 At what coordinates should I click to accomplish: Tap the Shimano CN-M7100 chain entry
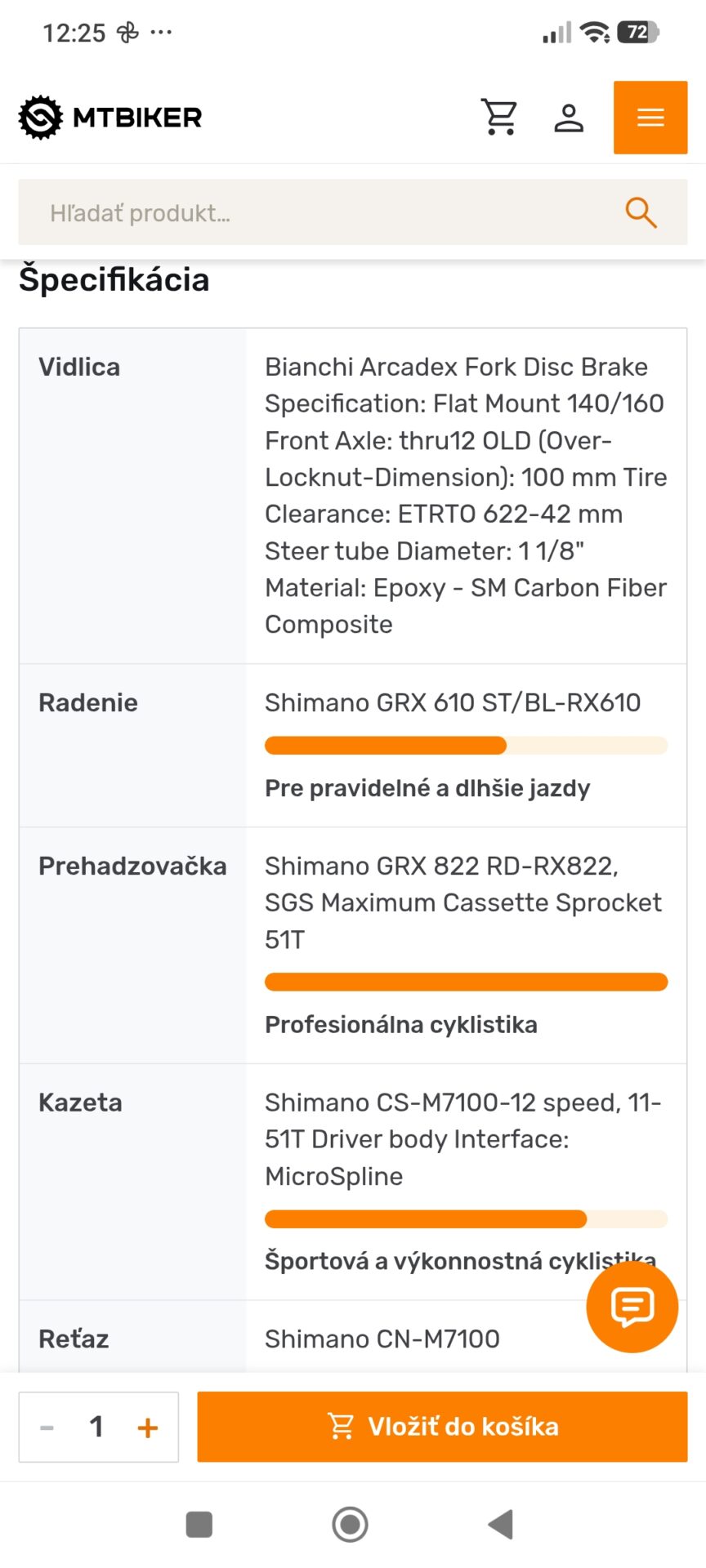pos(382,1339)
